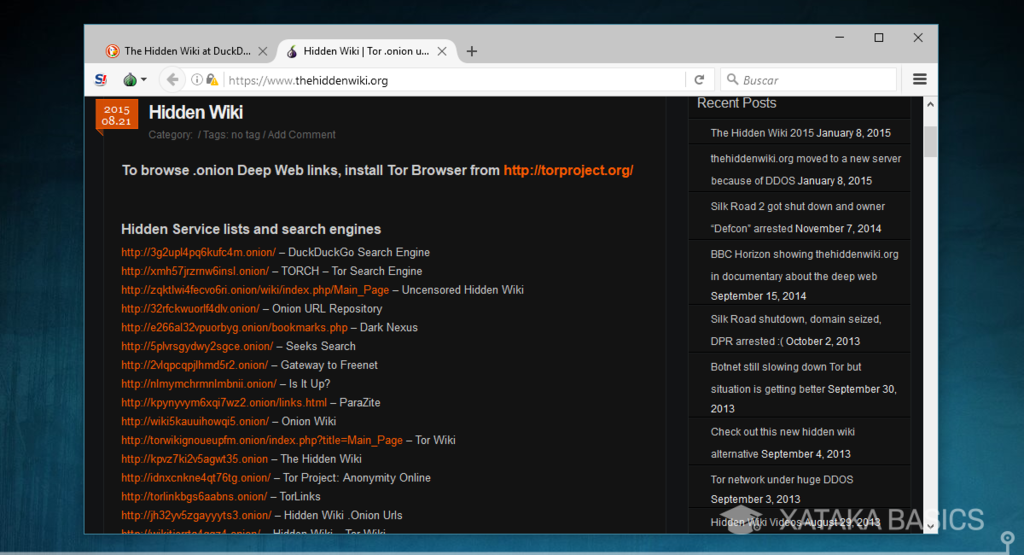The width and height of the screenshot is (1024, 555).
Task: Click the NoScript S icon in toolbar
Action: [101, 80]
